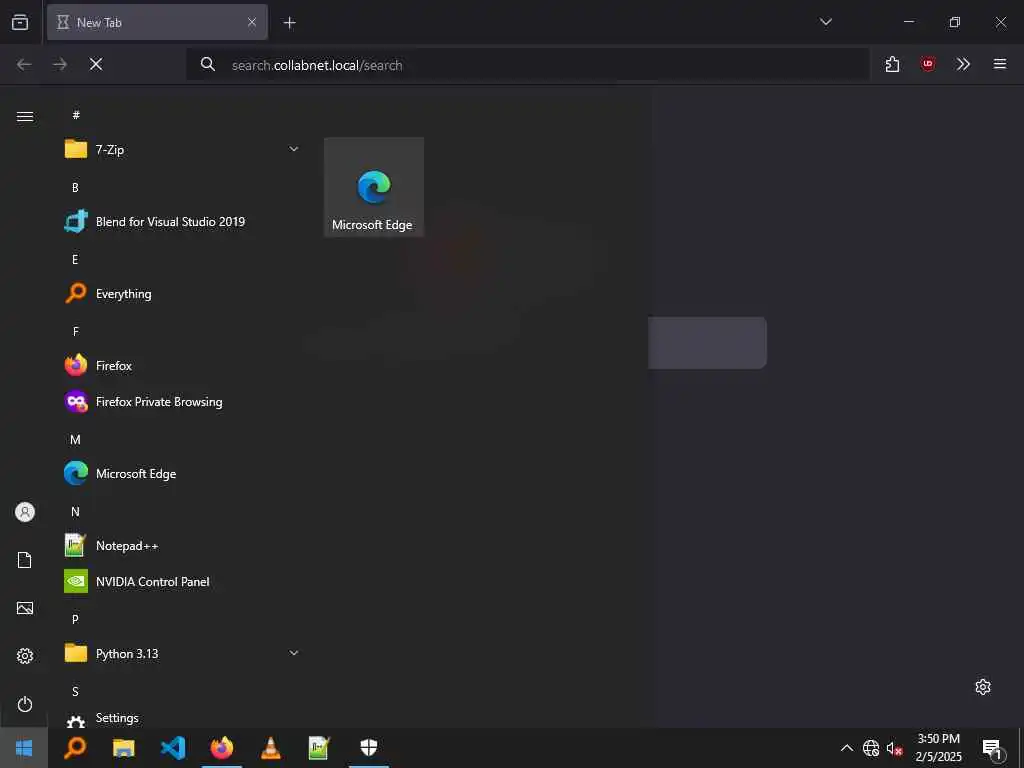This screenshot has height=768, width=1024.
Task: Open File Explorer from taskbar
Action: click(x=123, y=748)
